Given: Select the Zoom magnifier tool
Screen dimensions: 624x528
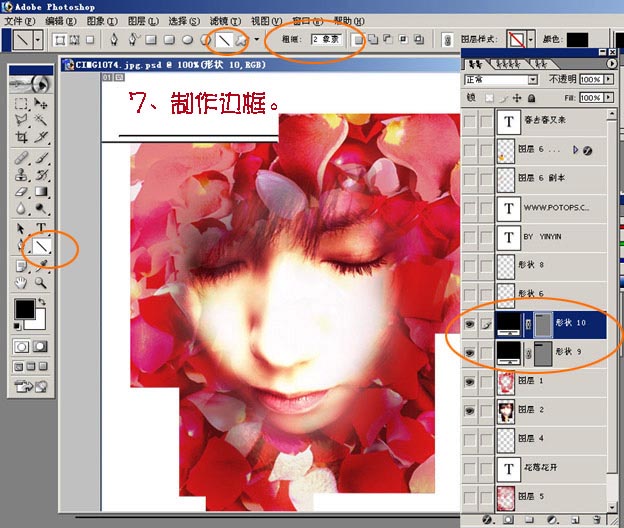Looking at the screenshot, I should point(40,283).
